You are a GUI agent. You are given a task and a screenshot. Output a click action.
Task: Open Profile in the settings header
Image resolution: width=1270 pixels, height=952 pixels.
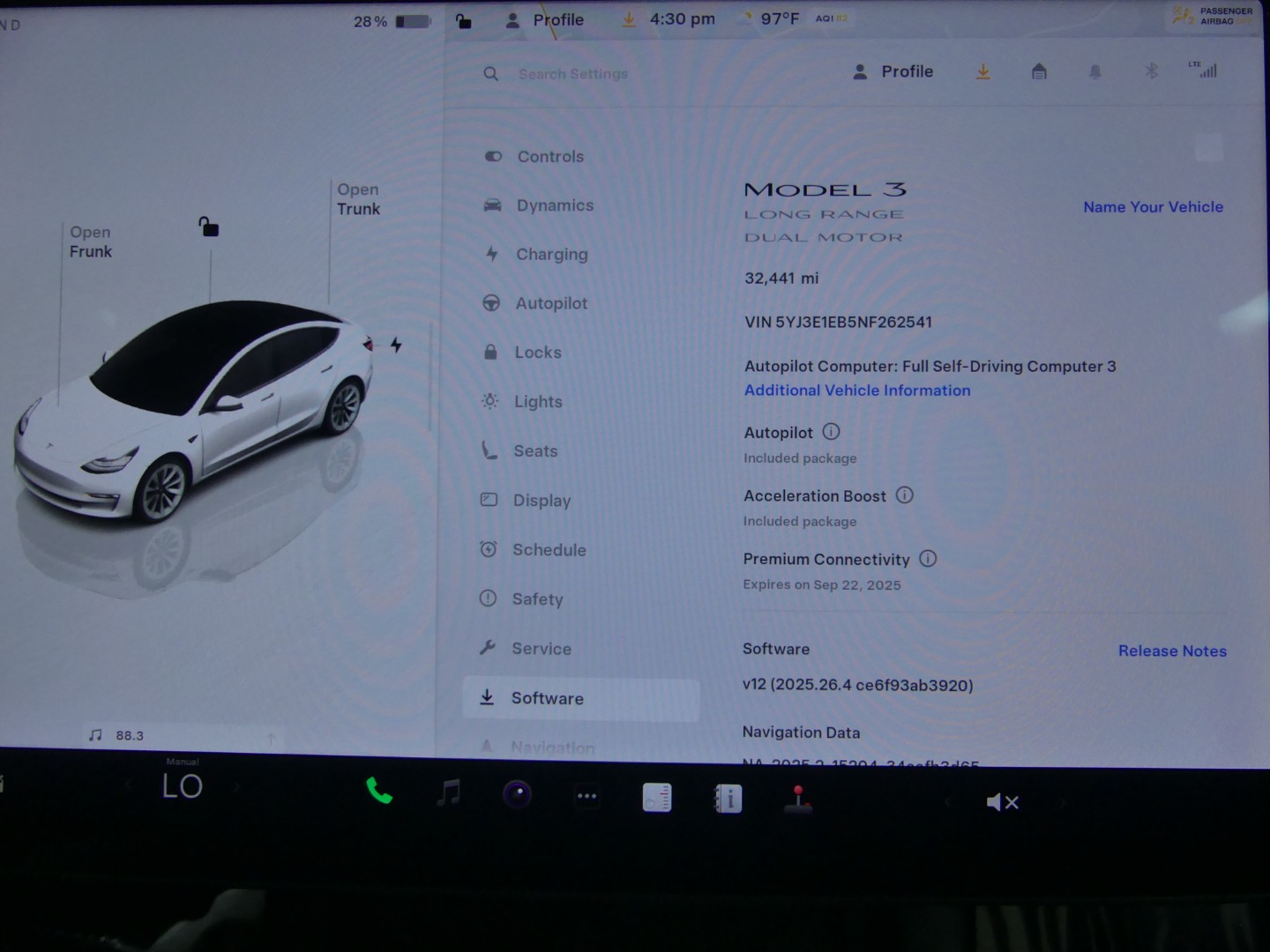893,71
